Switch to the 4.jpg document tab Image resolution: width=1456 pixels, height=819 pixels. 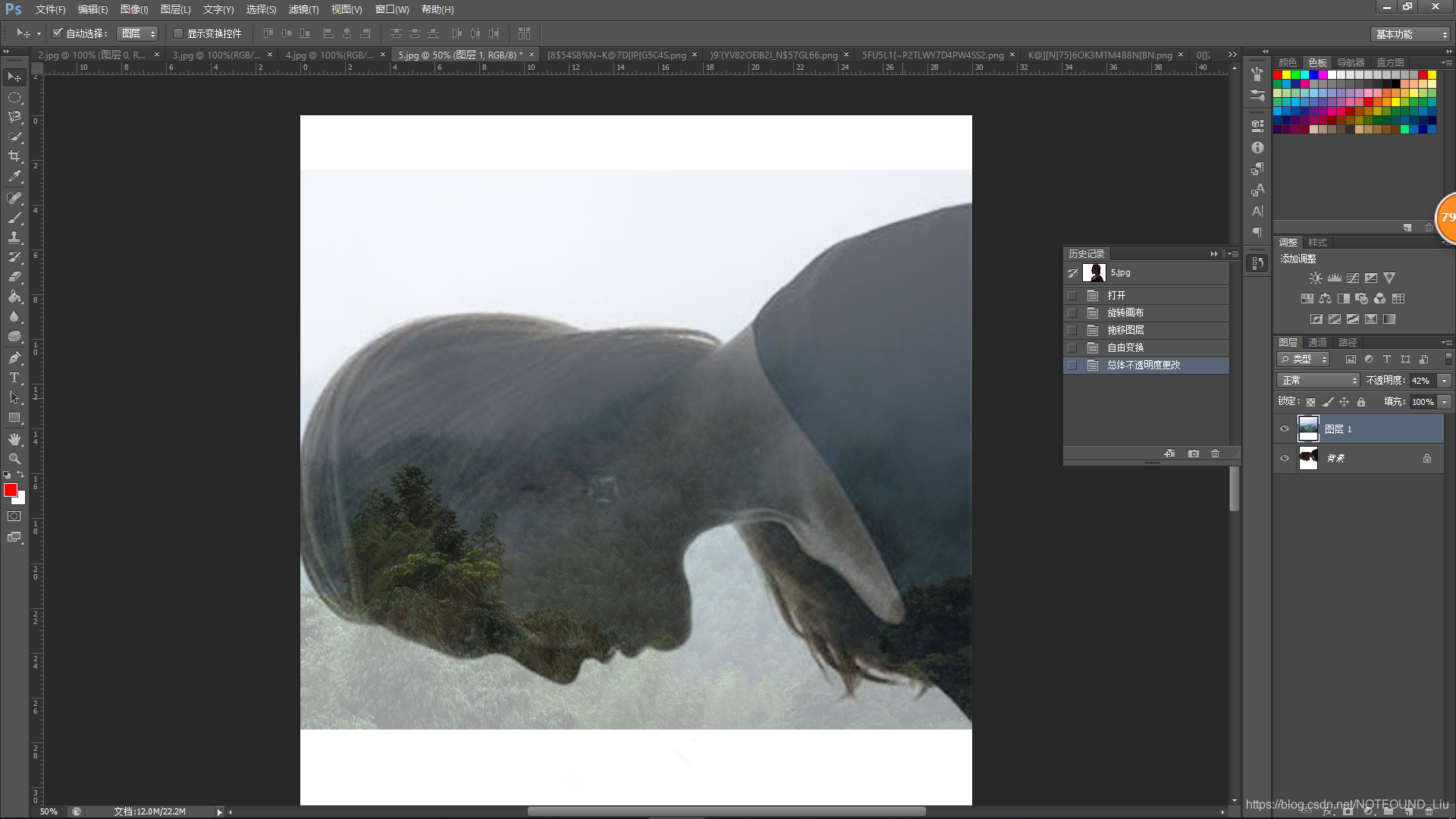pyautogui.click(x=329, y=55)
